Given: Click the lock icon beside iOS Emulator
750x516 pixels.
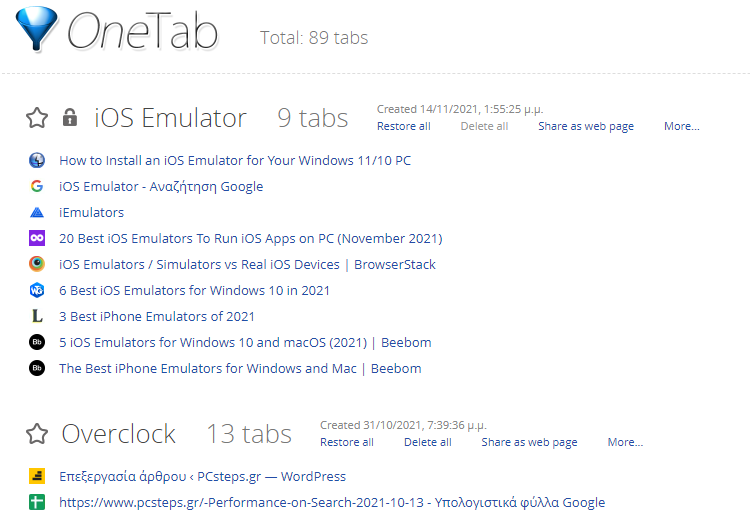Looking at the screenshot, I should pos(70,117).
